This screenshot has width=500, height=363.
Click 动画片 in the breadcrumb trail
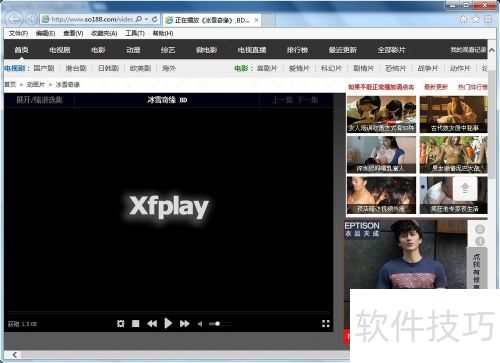pyautogui.click(x=36, y=85)
